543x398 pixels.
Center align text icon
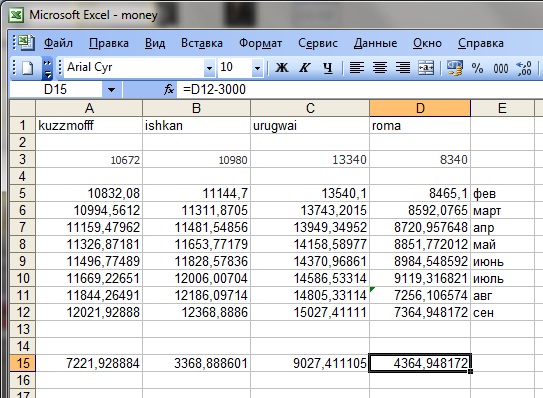(x=380, y=68)
